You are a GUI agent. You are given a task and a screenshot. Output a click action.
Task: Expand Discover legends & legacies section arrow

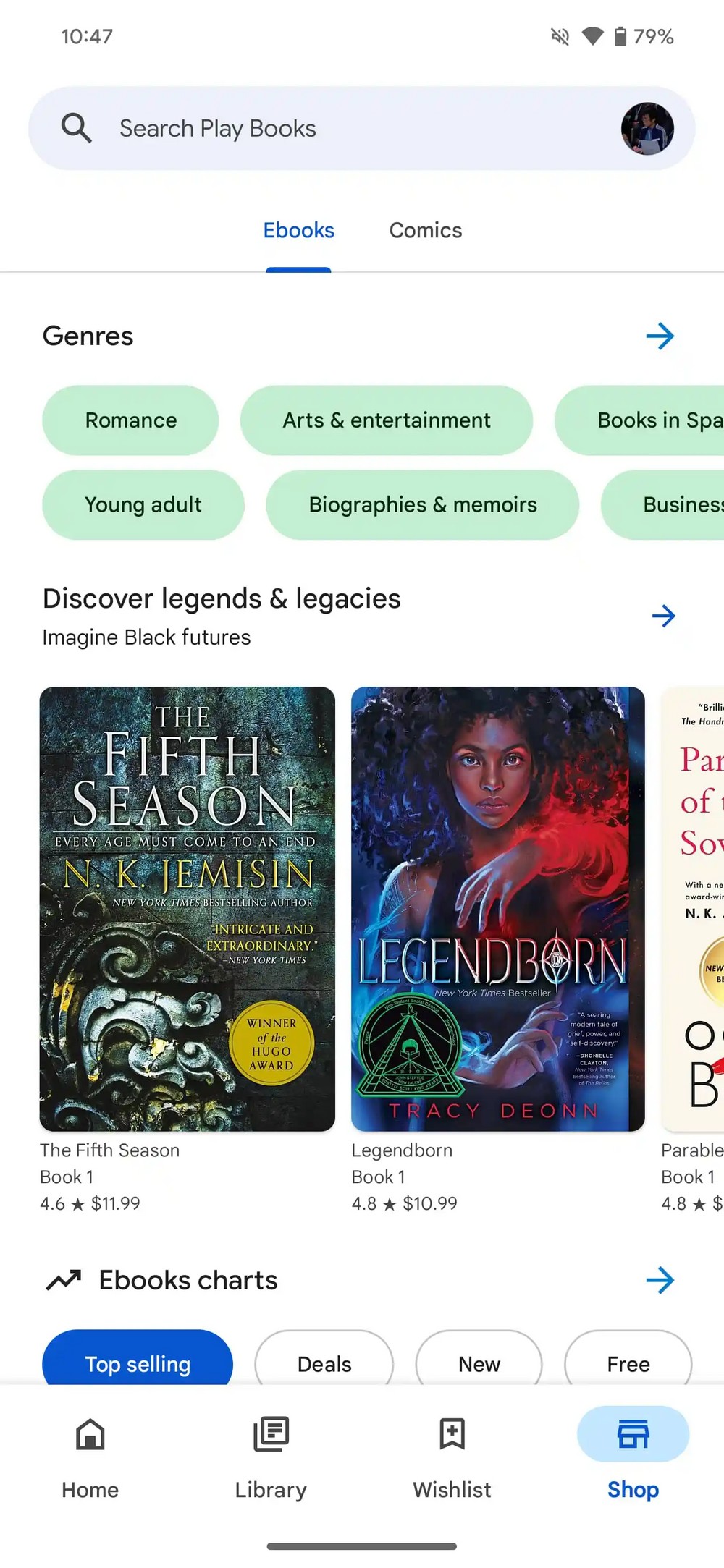pos(663,616)
